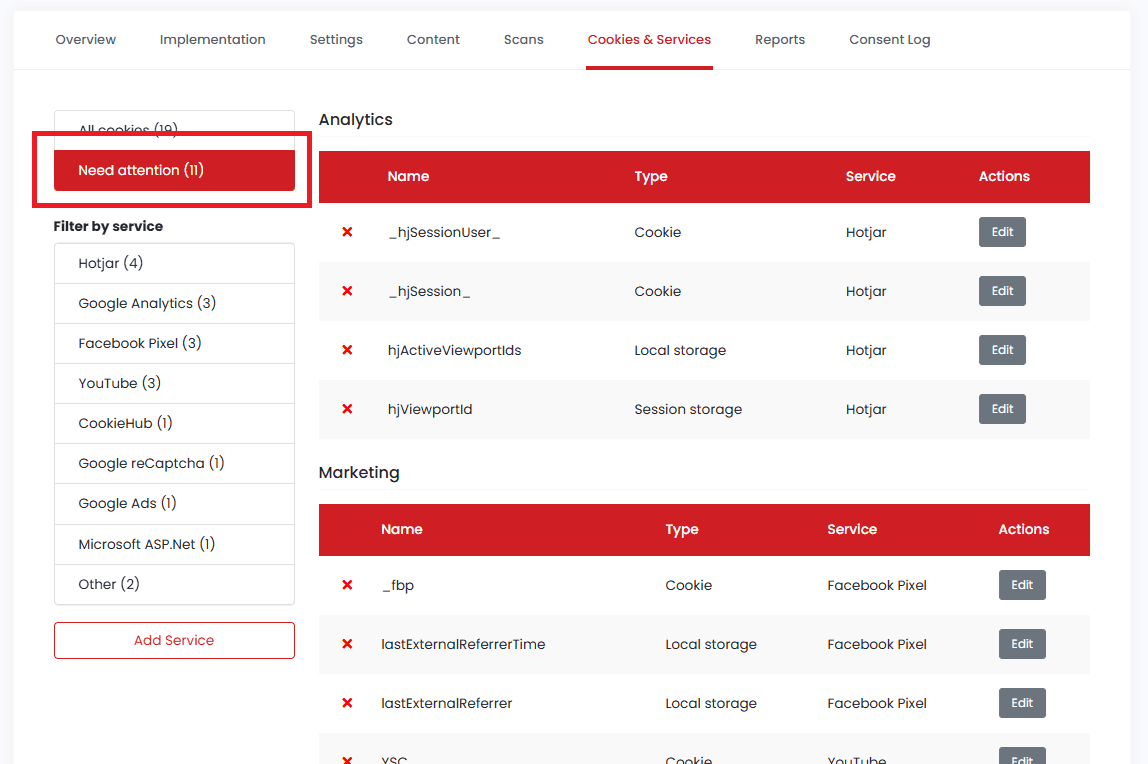Viewport: 1148px width, 764px height.
Task: Click the Marketing section heading
Action: [x=359, y=473]
